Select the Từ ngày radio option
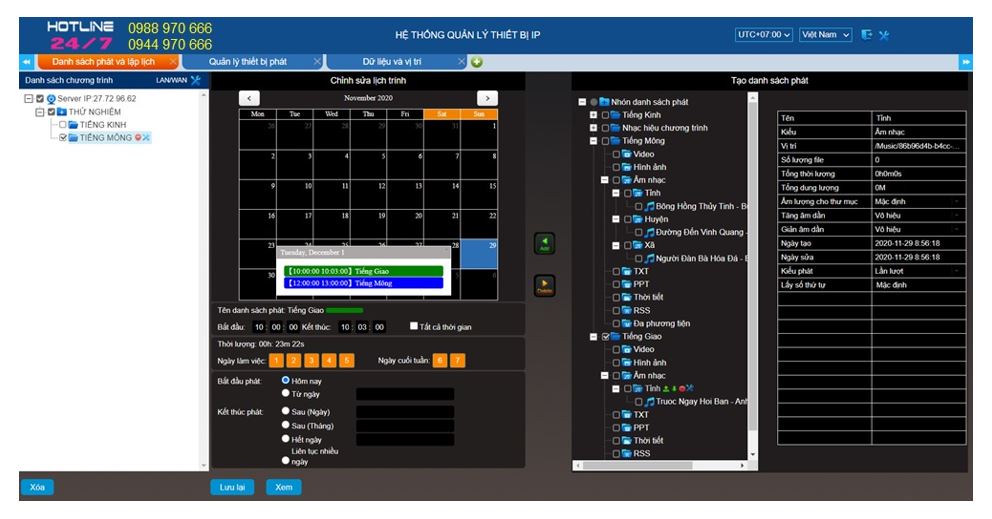The width and height of the screenshot is (992, 519). point(286,393)
